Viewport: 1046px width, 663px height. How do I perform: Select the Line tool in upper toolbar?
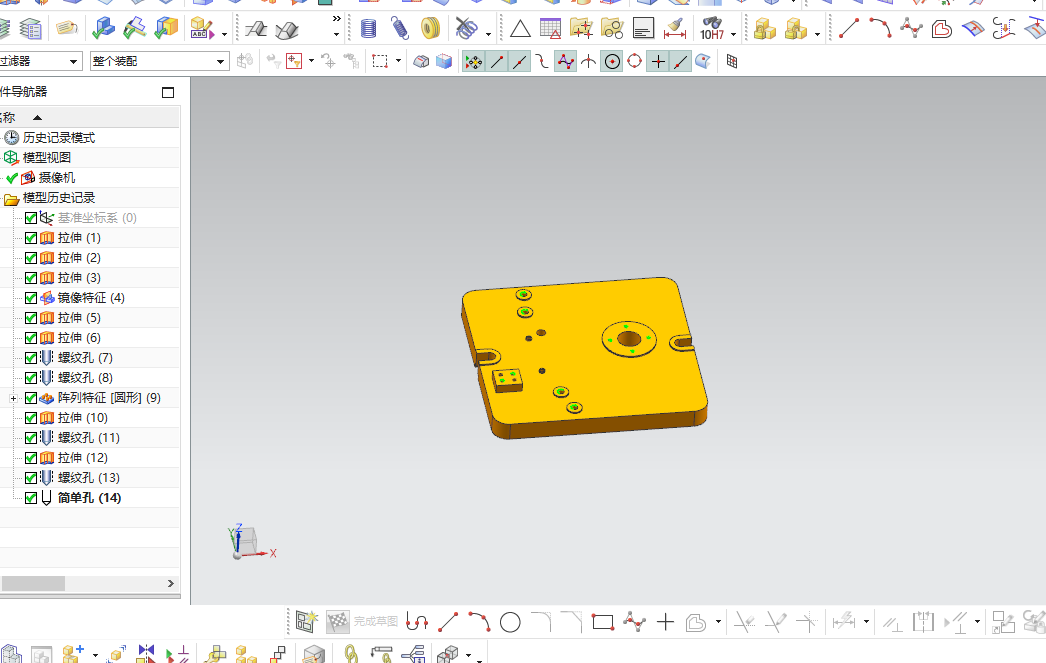tap(849, 29)
